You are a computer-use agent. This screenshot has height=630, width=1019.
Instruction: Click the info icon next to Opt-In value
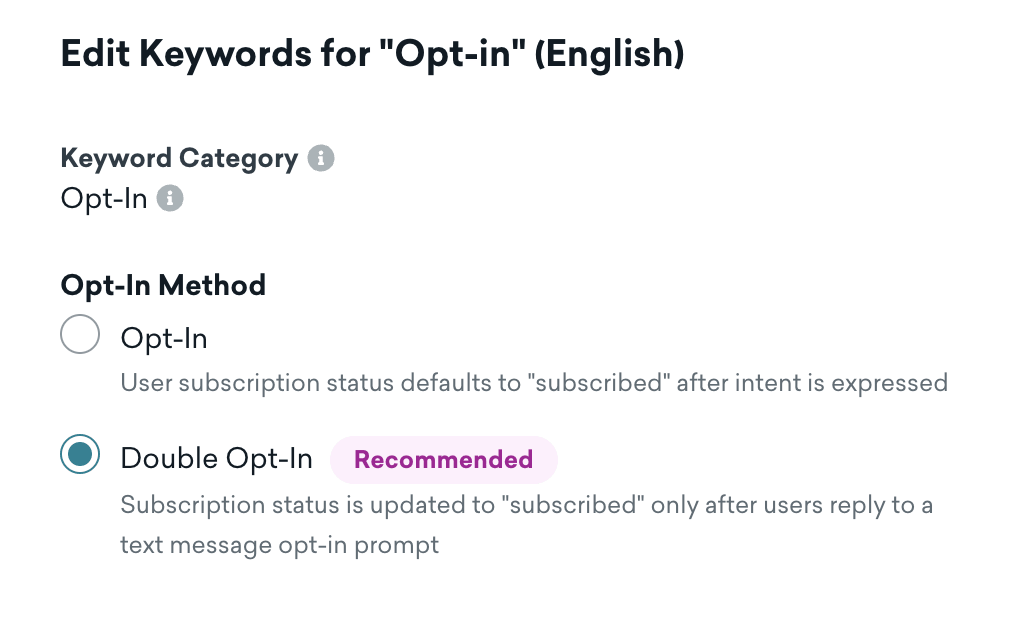pos(170,199)
